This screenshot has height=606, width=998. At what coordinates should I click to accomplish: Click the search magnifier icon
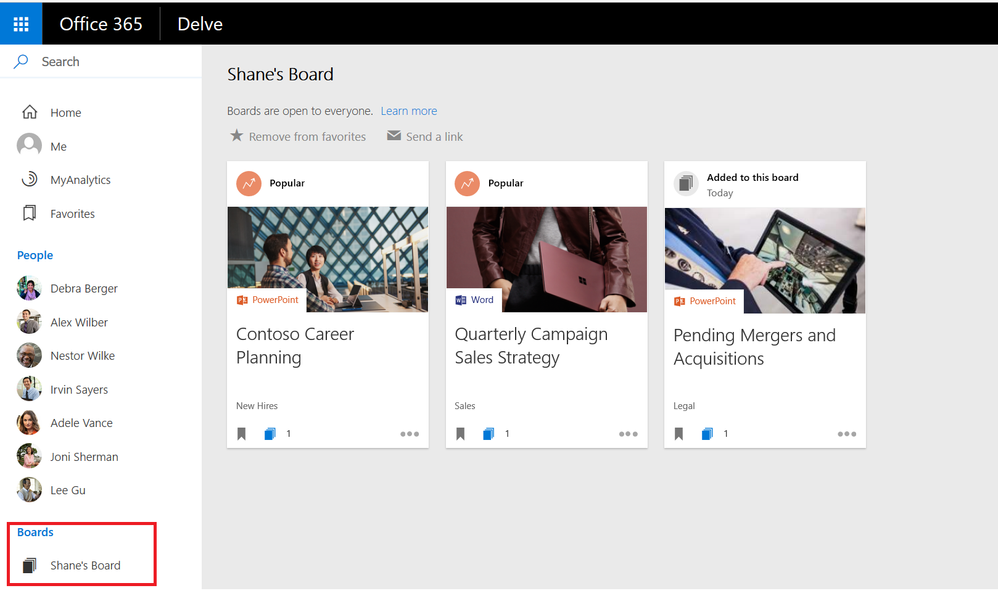click(21, 62)
